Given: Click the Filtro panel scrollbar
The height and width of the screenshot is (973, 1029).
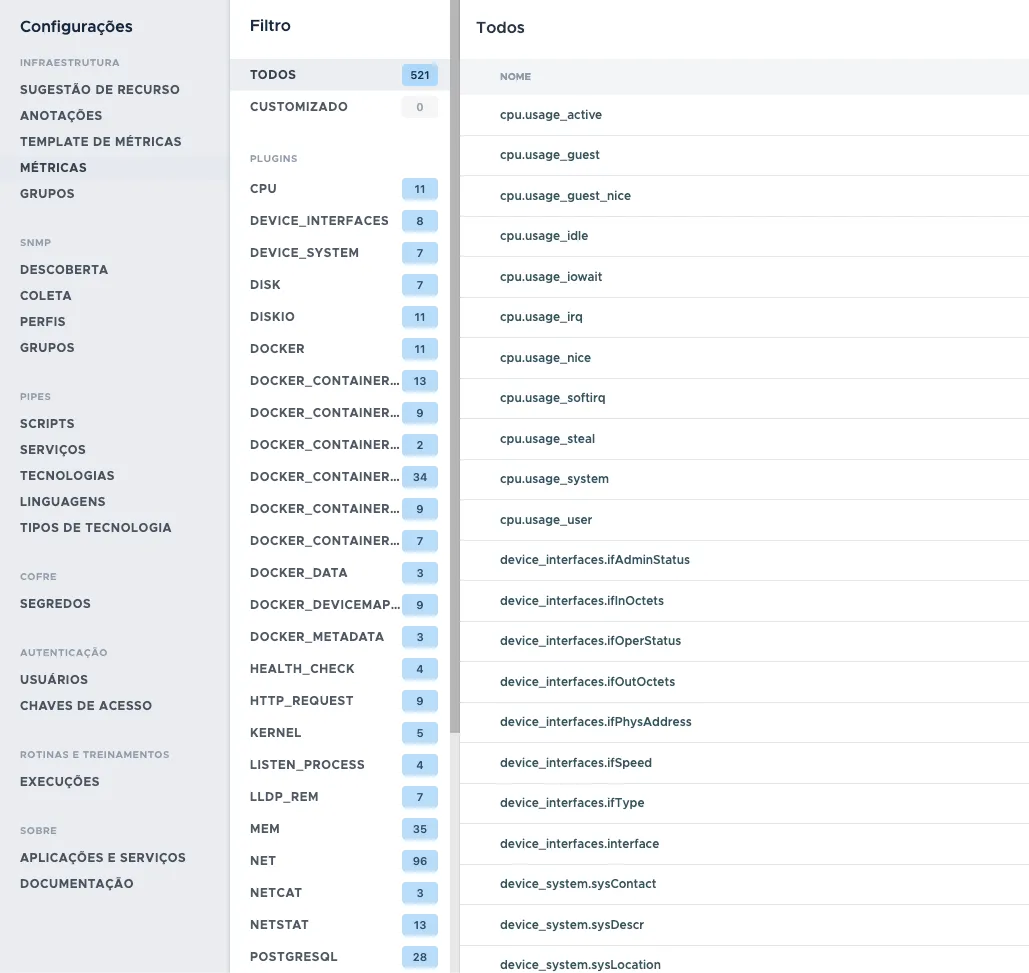Looking at the screenshot, I should 455,366.
